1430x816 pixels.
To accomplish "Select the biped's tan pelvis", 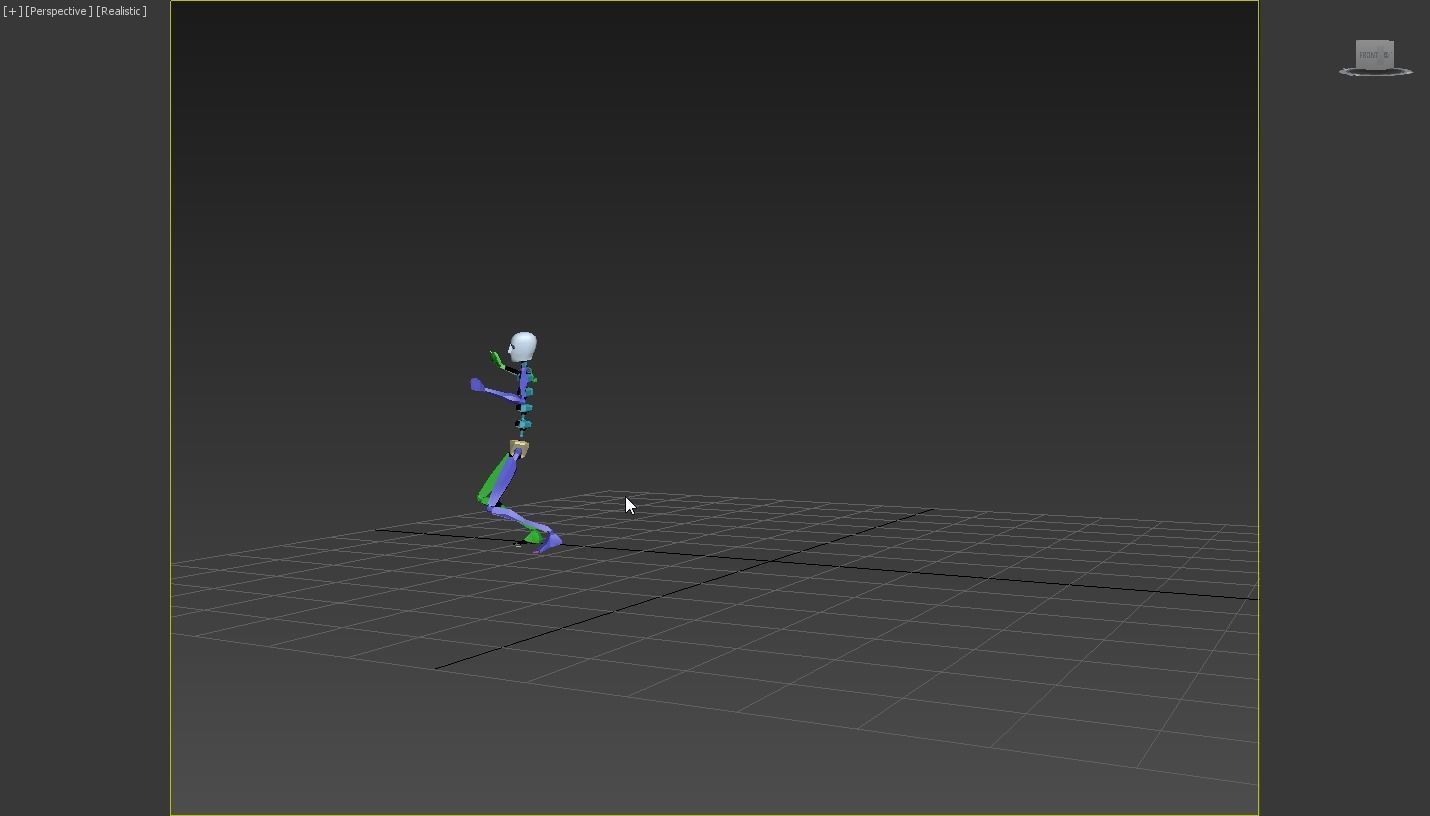I will point(519,448).
